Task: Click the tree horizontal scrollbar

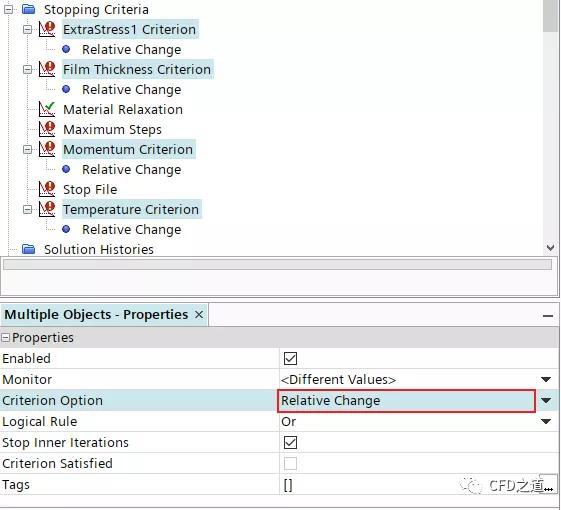Action: coord(277,264)
